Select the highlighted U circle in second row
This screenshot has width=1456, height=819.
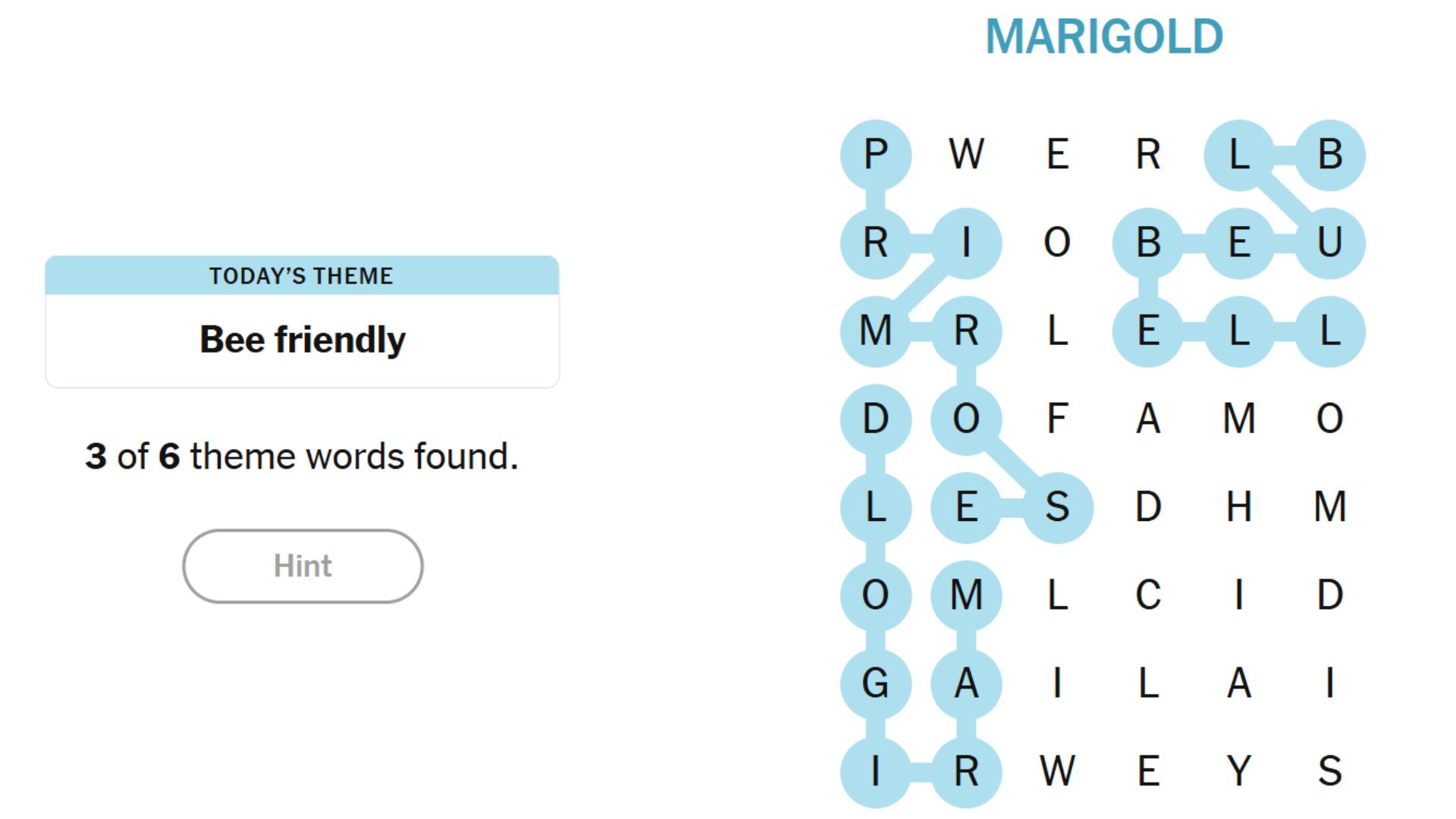[x=1331, y=243]
